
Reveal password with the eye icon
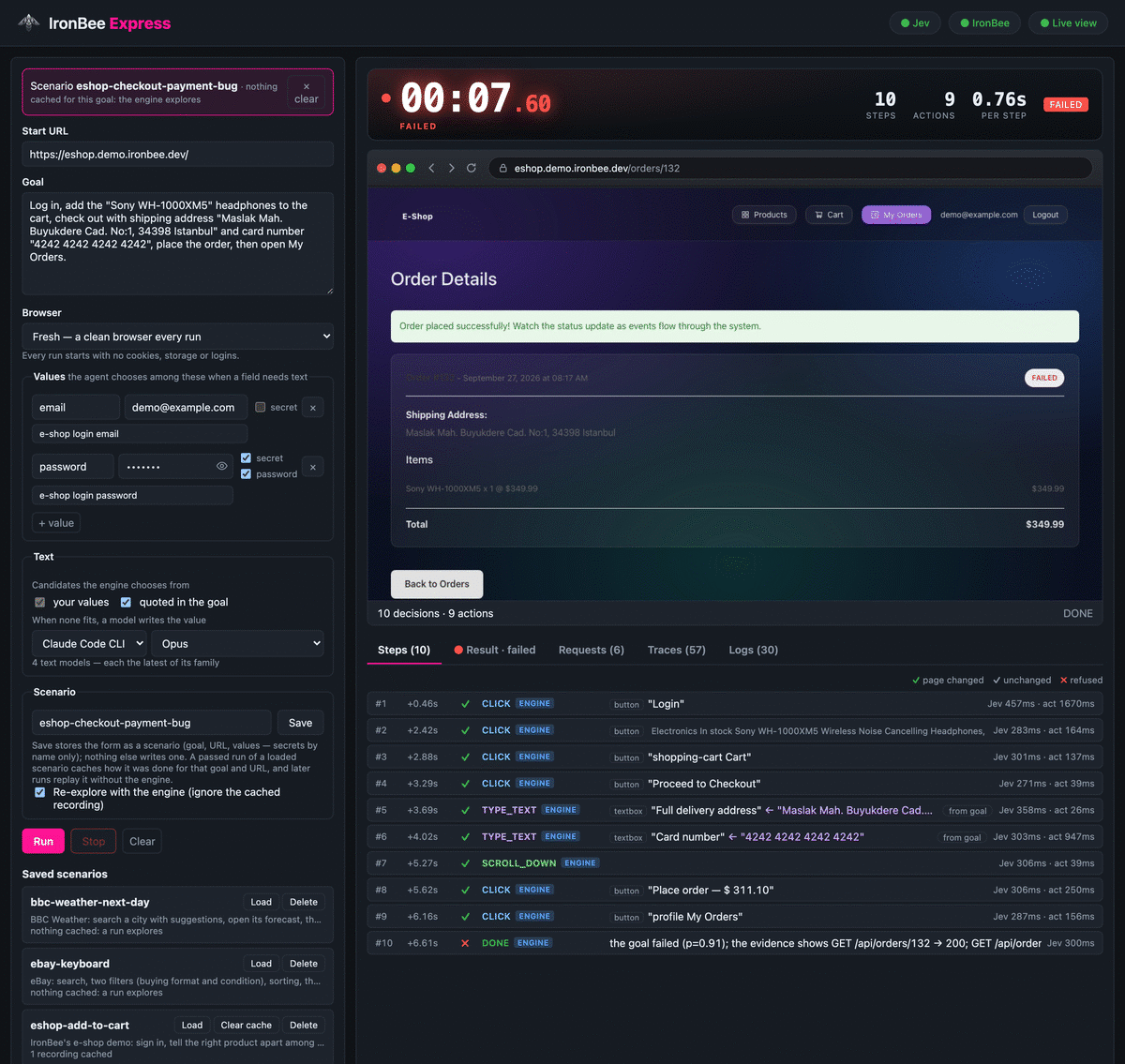[222, 466]
